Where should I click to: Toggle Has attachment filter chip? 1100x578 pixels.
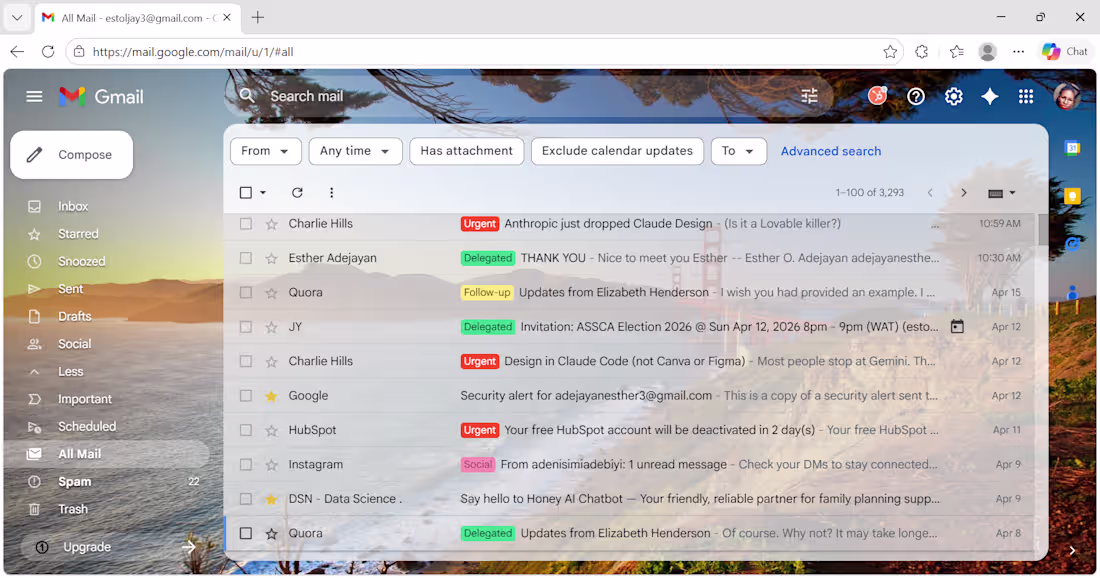(467, 151)
